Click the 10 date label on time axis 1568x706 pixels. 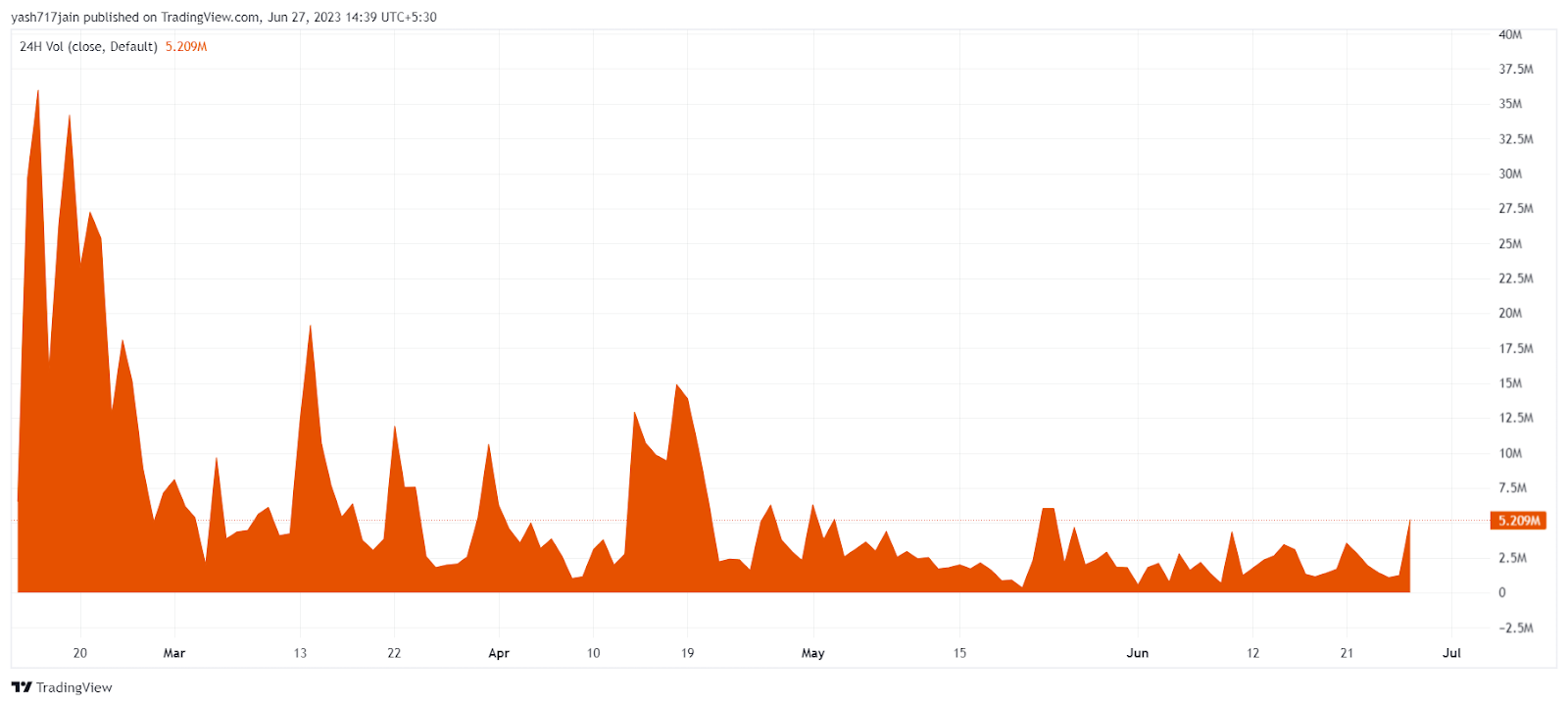coord(594,653)
